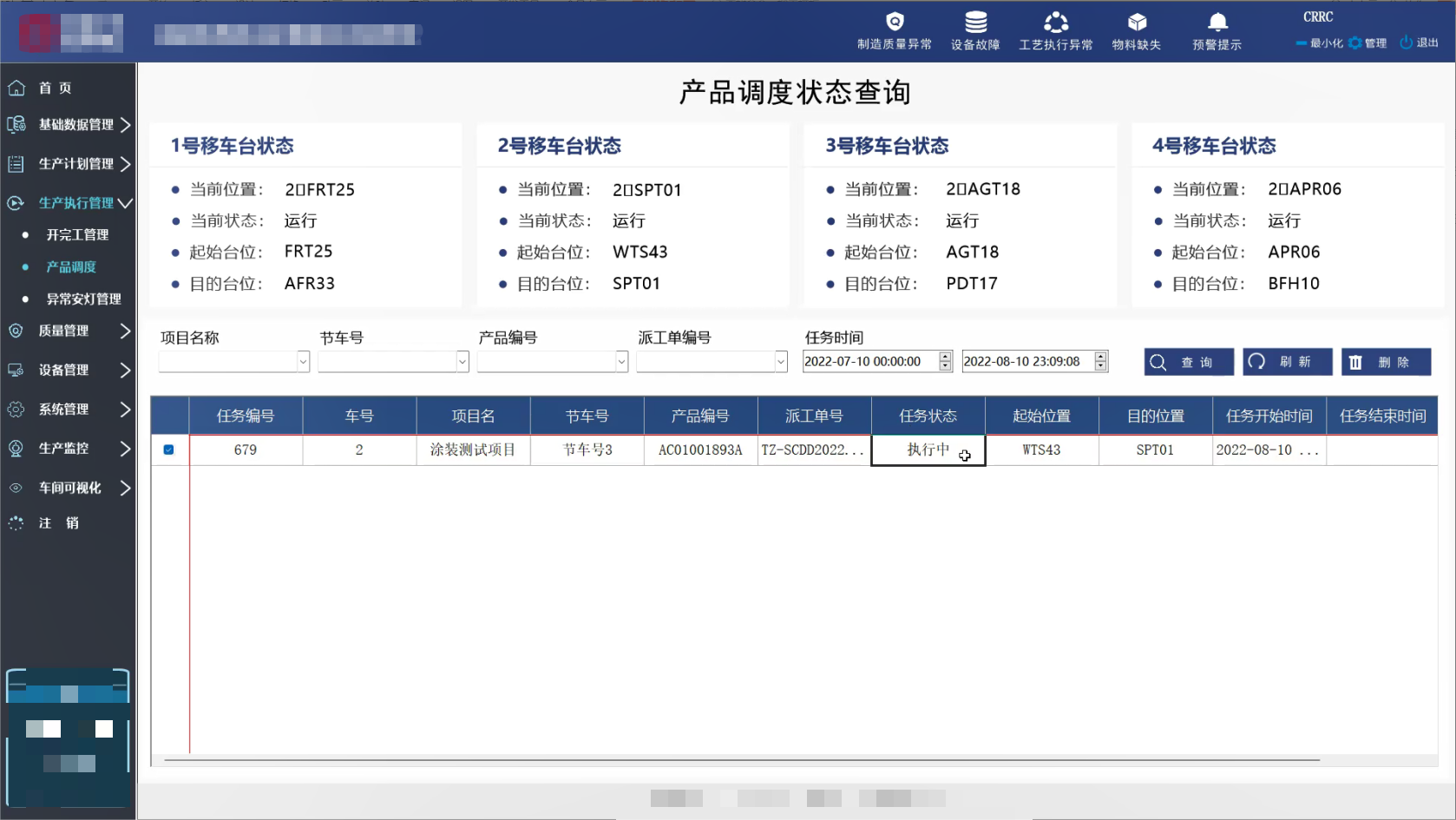Viewport: 1456px width, 820px height.
Task: Click the TZ-SCDD2022... work order cell
Action: [814, 449]
